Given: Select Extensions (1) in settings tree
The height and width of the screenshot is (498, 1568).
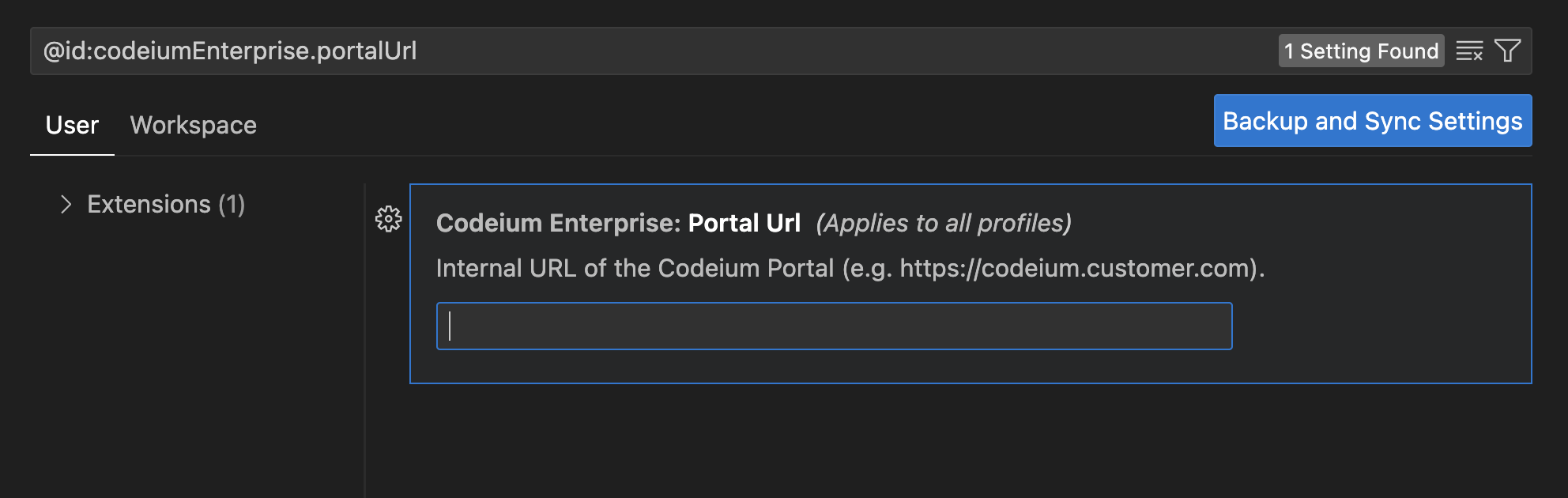Looking at the screenshot, I should [x=166, y=205].
